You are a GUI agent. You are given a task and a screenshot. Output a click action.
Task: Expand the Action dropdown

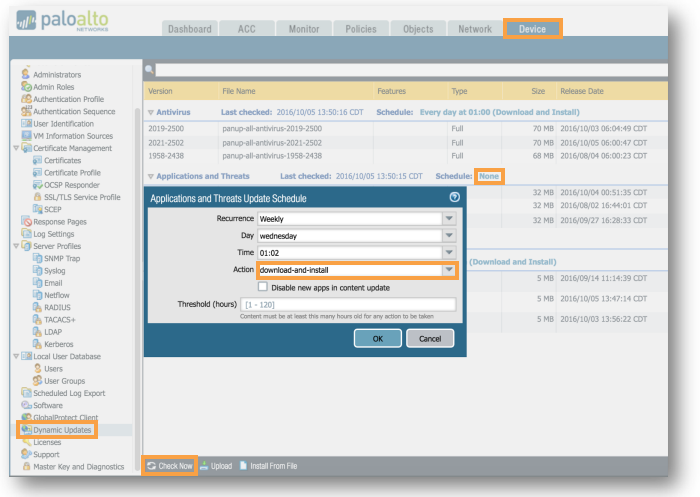[x=449, y=270]
